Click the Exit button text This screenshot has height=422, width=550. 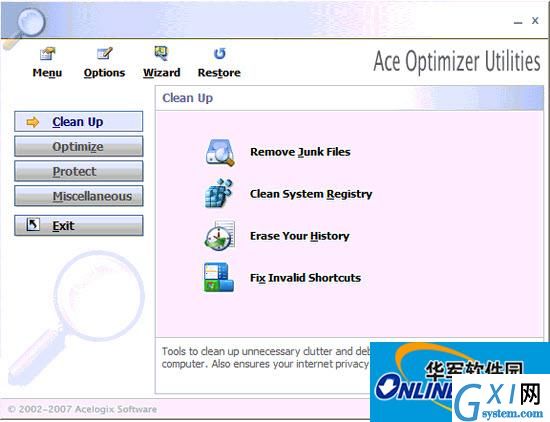pos(63,226)
